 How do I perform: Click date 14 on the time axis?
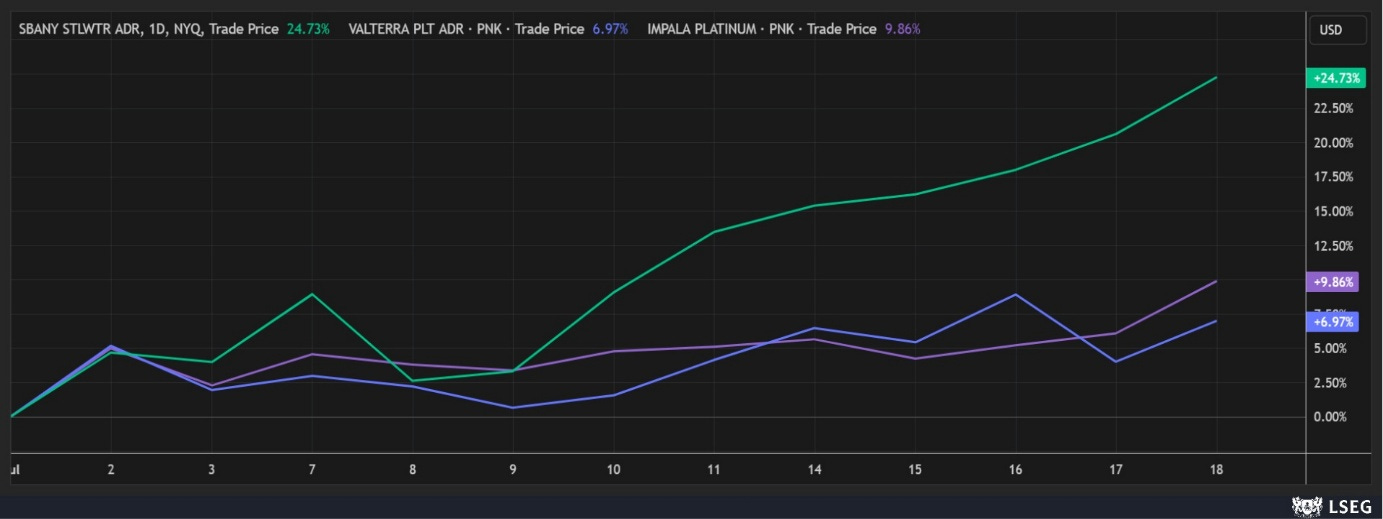814,469
